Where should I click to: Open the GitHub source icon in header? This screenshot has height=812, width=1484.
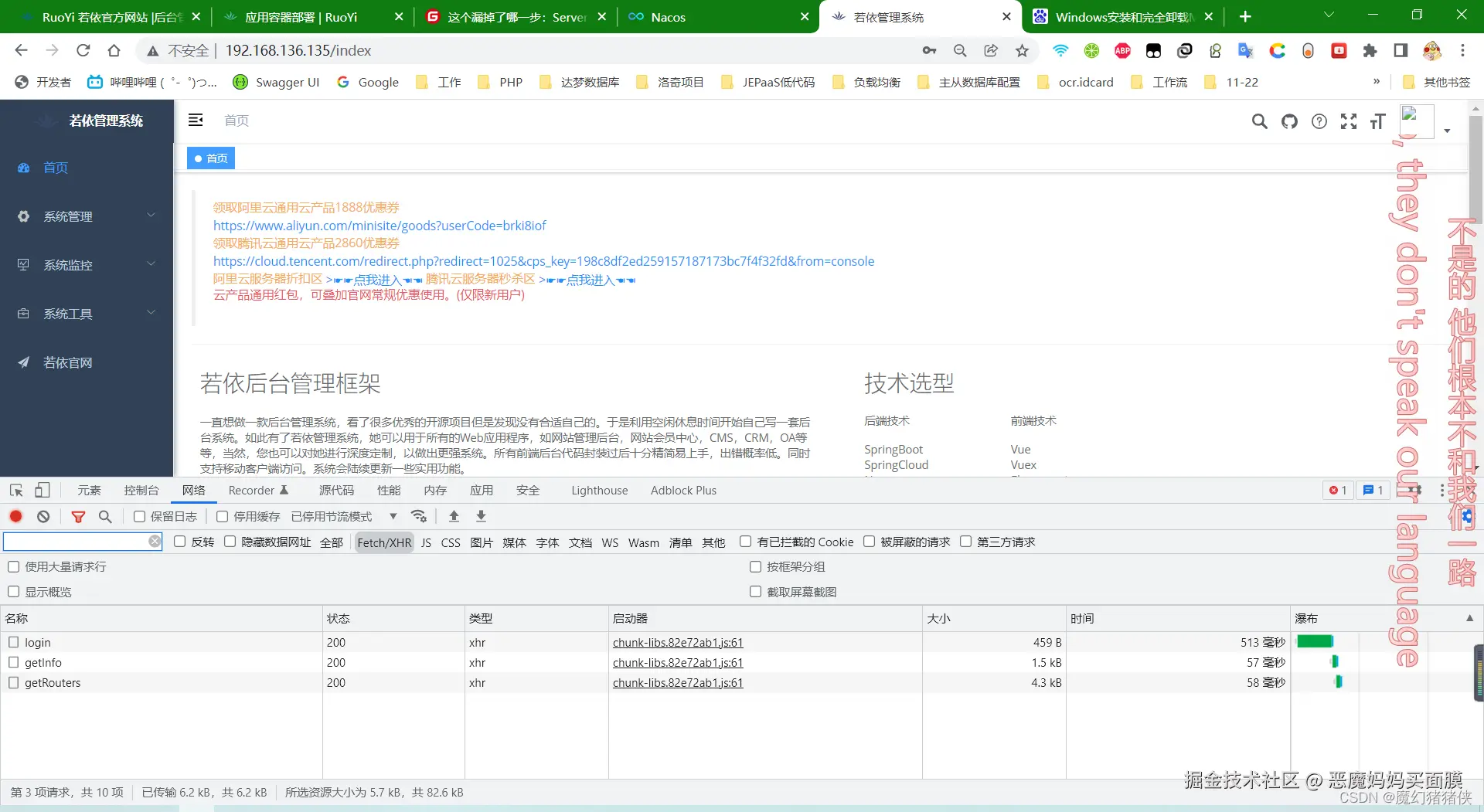[x=1289, y=121]
